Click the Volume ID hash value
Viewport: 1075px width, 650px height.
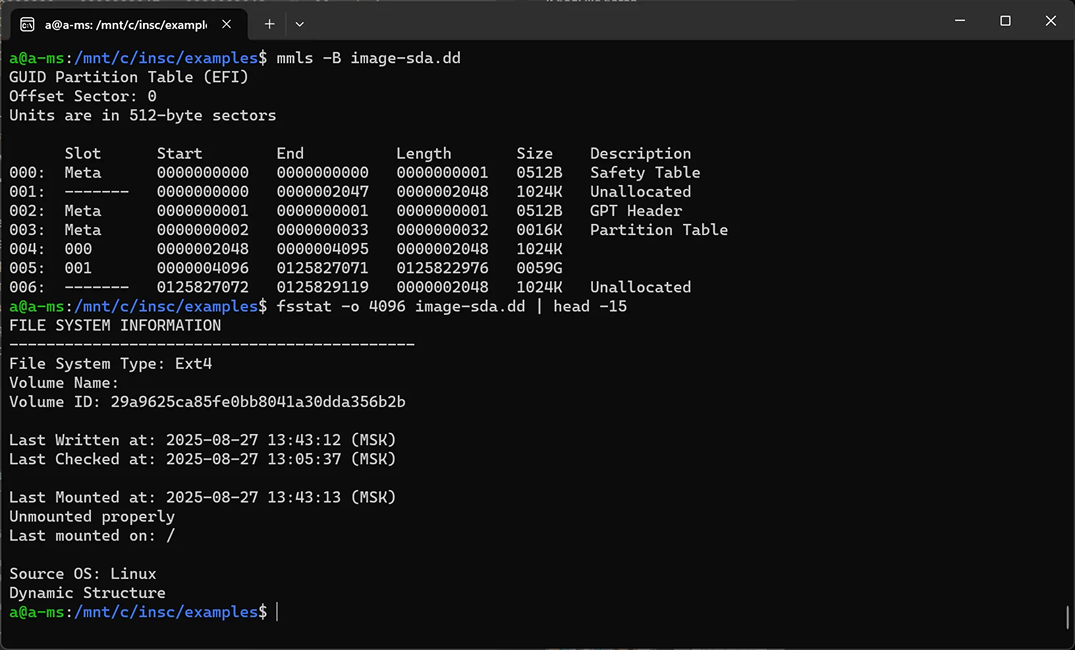[x=258, y=402]
